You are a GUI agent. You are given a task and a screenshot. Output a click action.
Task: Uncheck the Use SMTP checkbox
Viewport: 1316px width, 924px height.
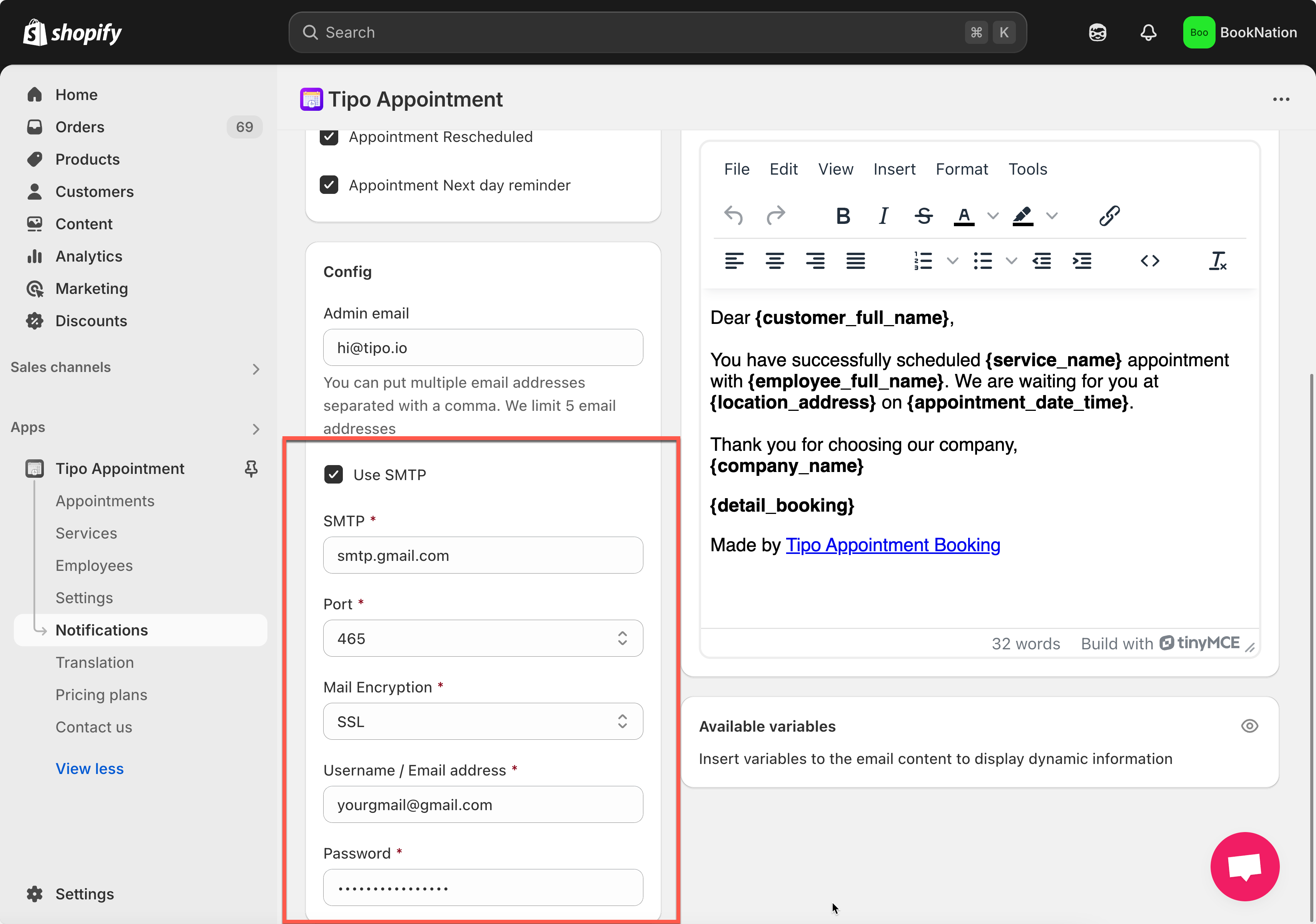[x=334, y=475]
